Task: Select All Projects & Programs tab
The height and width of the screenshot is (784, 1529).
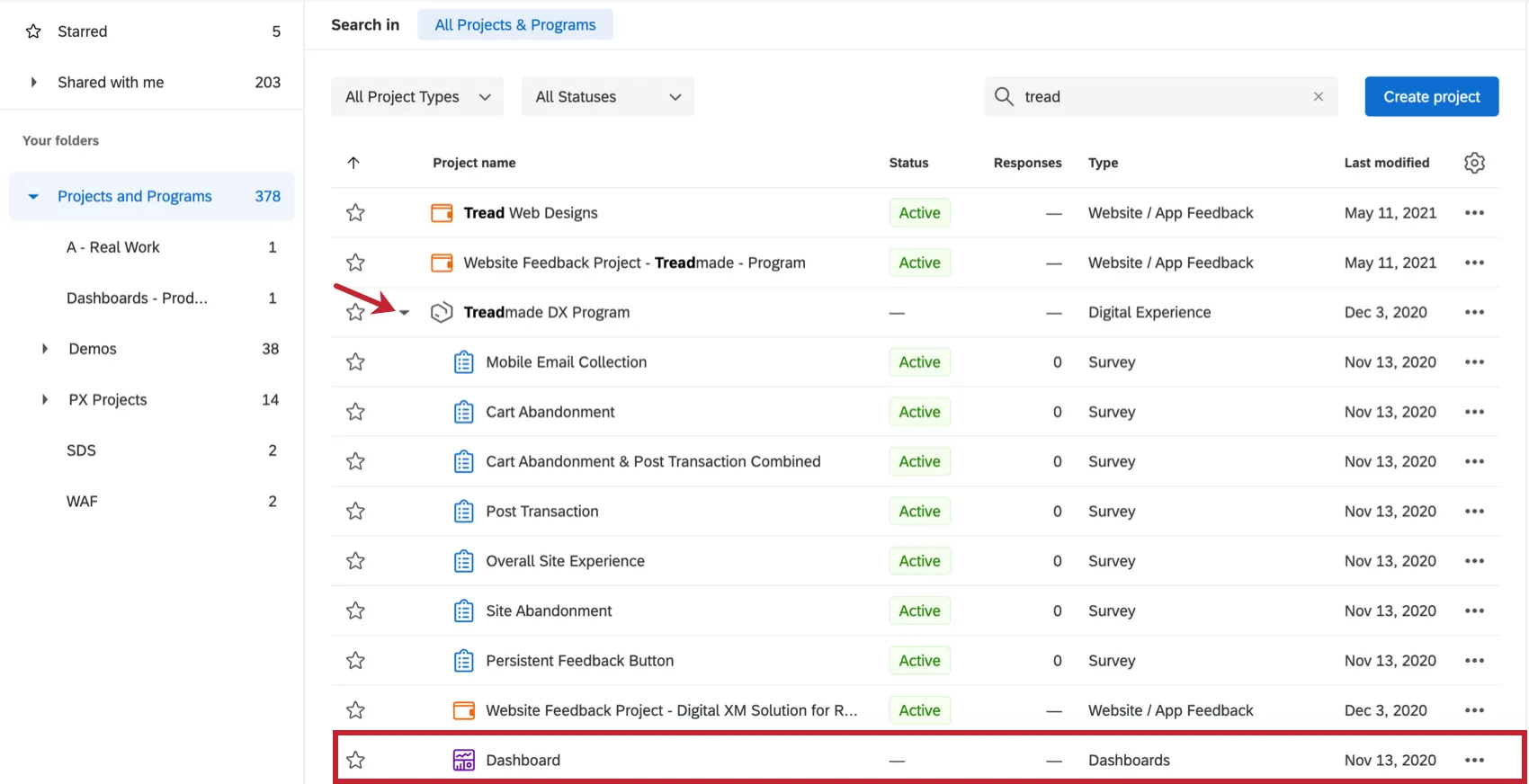Action: [514, 25]
